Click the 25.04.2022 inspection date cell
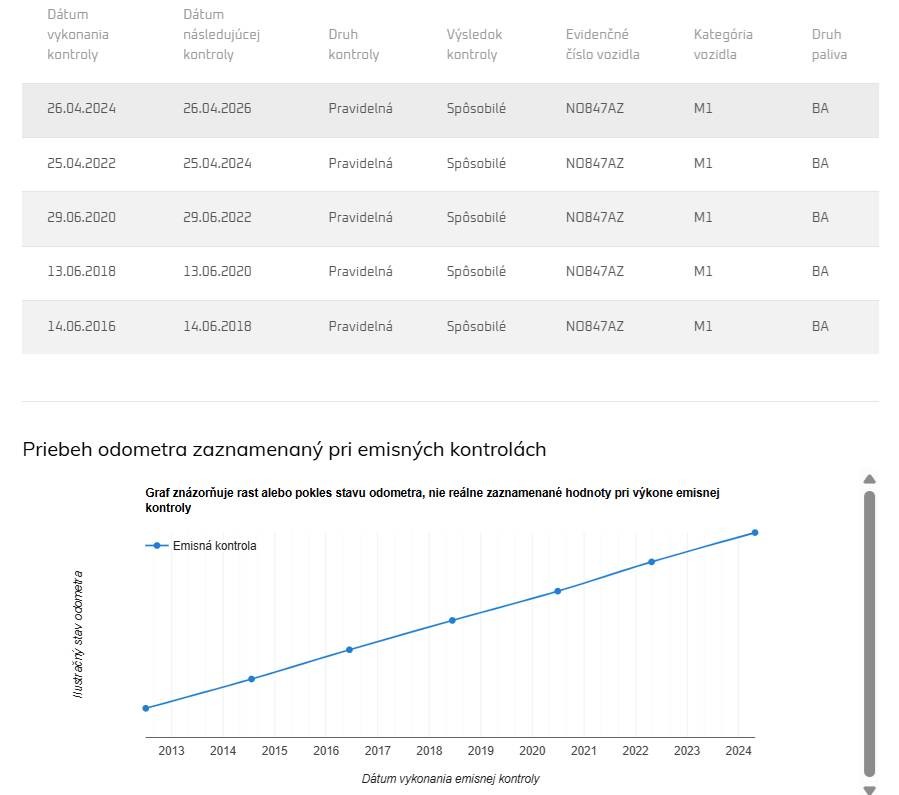The width and height of the screenshot is (899, 795). click(81, 163)
